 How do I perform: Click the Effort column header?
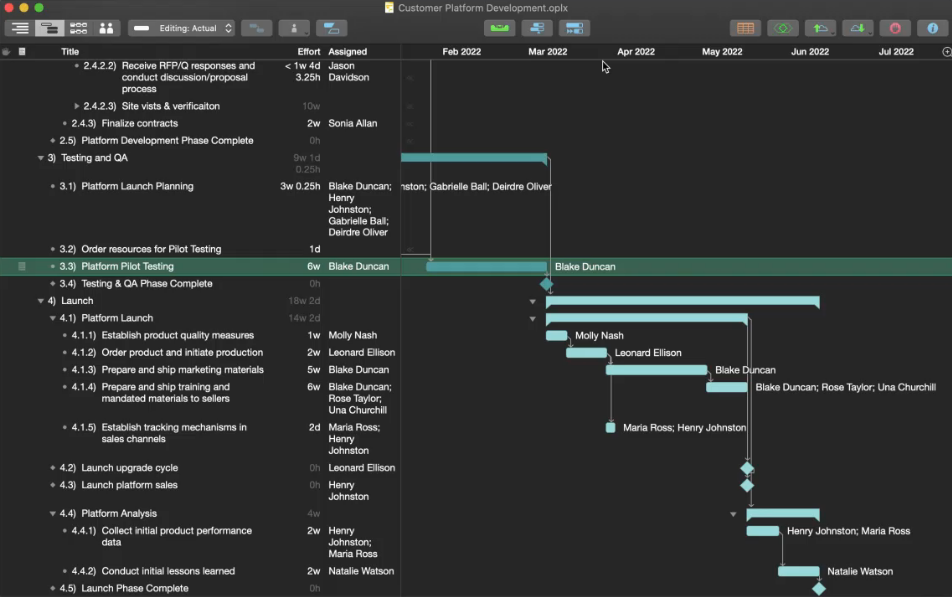coord(308,52)
